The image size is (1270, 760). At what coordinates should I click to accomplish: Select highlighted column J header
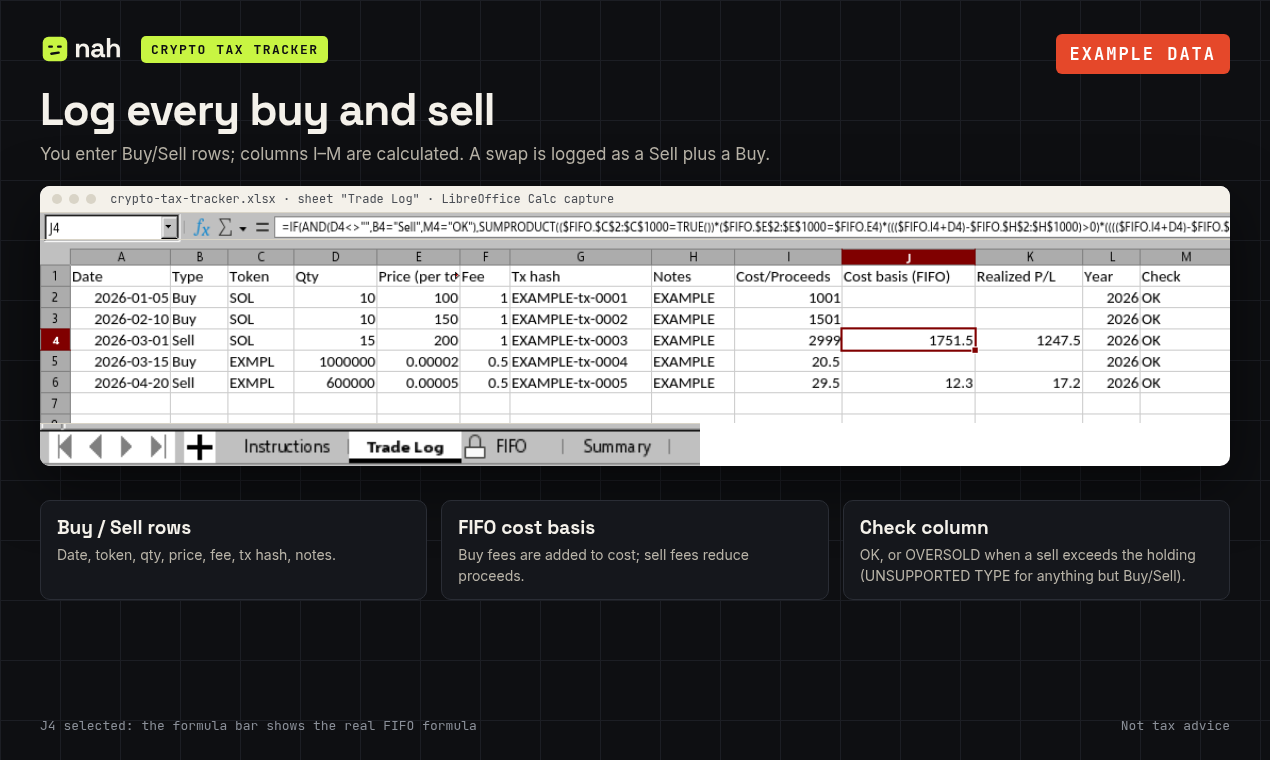tap(908, 257)
